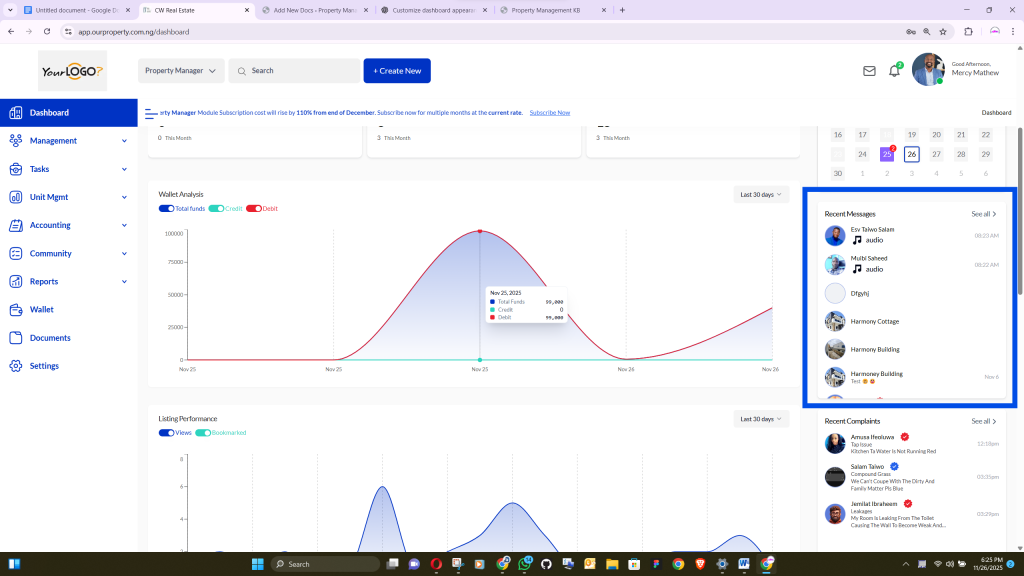Toggle the Debit series switch
Image resolution: width=1024 pixels, height=576 pixels.
point(254,208)
